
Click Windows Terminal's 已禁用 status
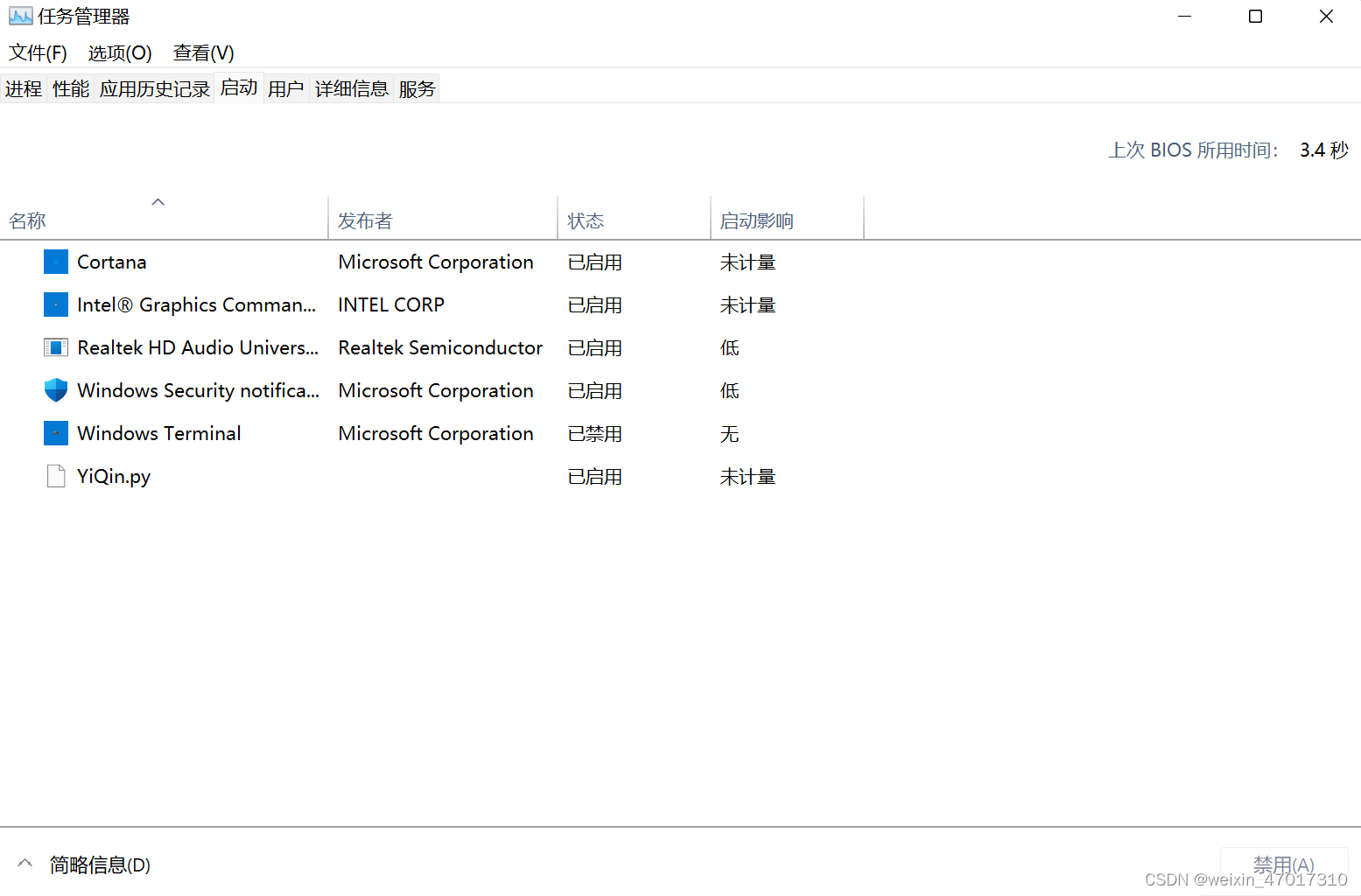pyautogui.click(x=595, y=433)
